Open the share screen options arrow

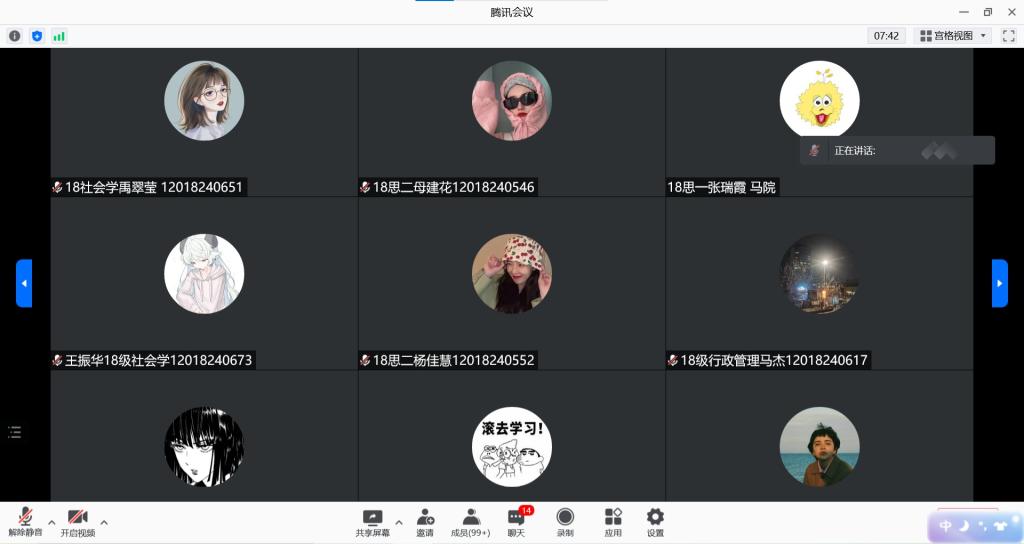399,522
